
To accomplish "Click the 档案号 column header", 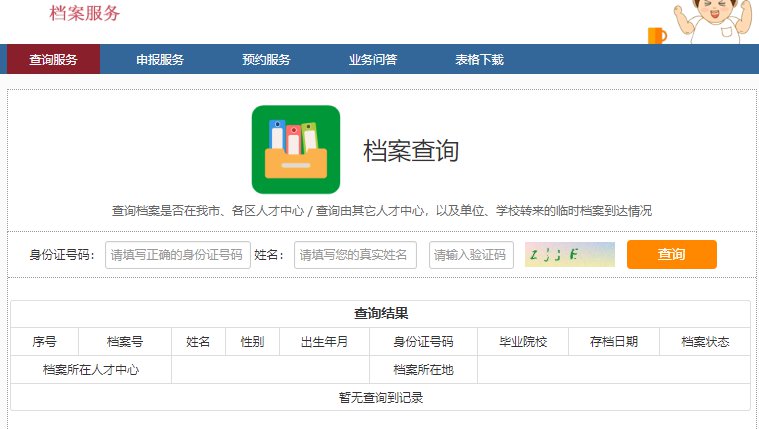I will coord(125,342).
